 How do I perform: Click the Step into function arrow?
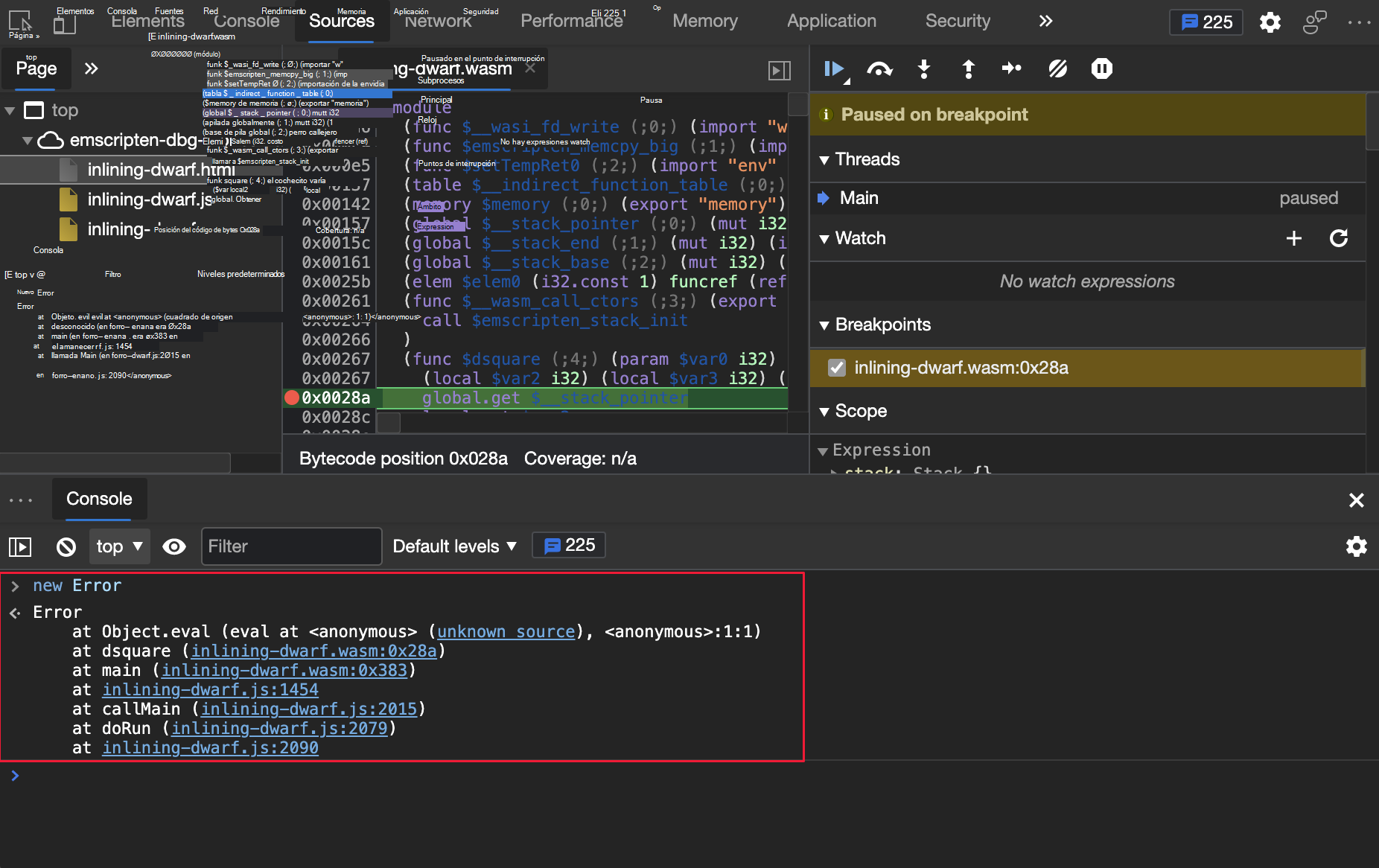(924, 69)
